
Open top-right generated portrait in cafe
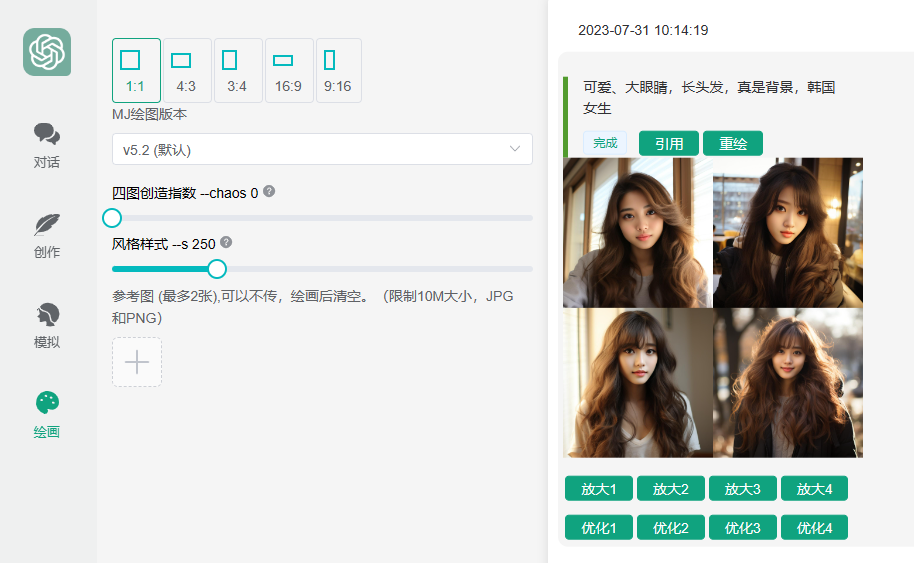[788, 233]
